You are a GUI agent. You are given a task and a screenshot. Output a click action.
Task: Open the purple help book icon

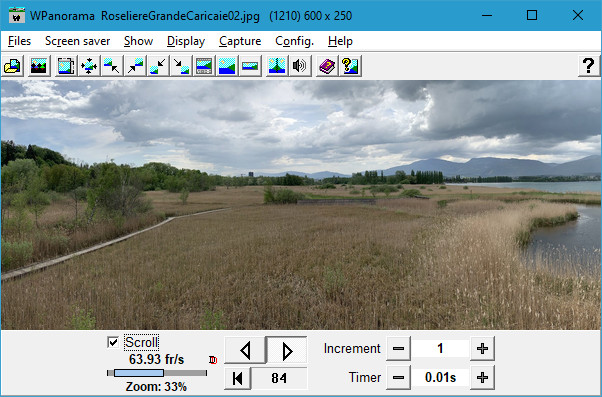(327, 66)
